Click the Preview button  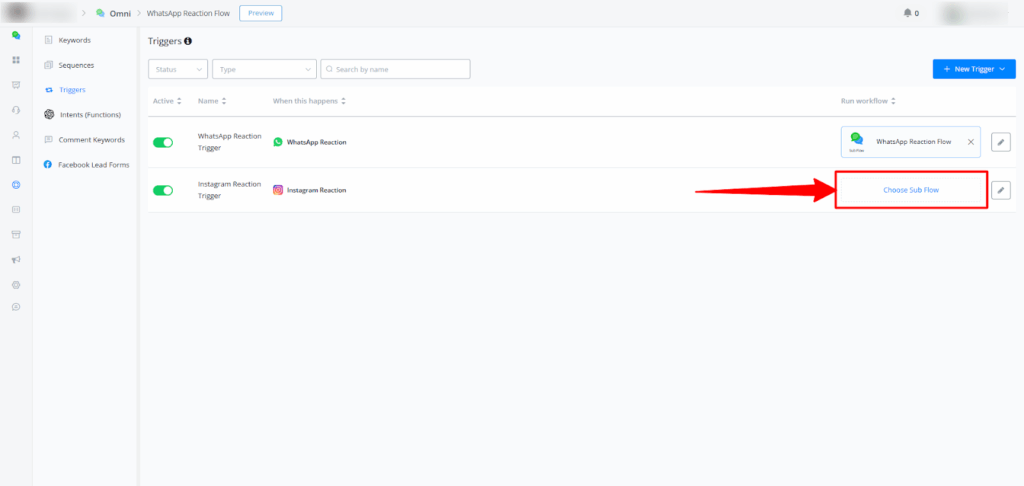click(x=260, y=13)
